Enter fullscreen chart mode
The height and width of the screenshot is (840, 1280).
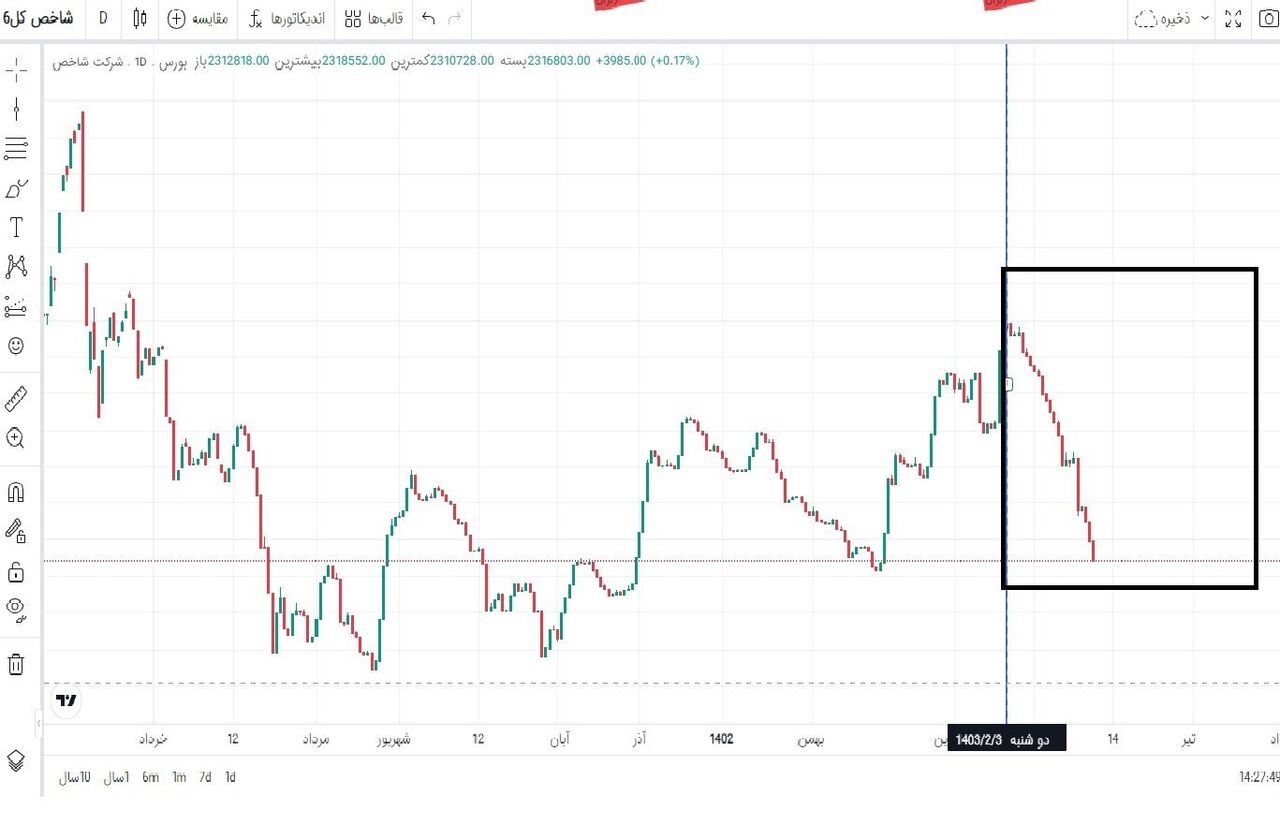1233,18
